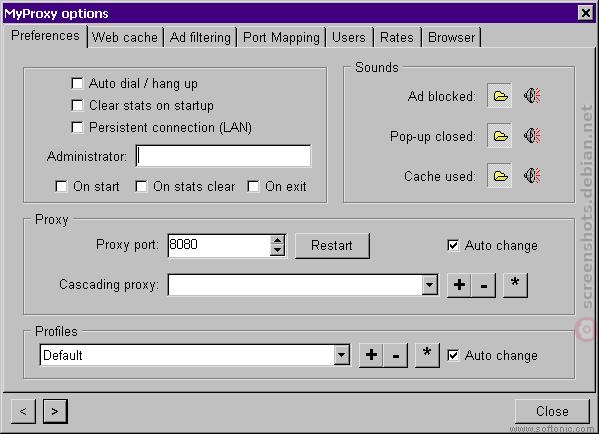
Task: Play the Cache used sound
Action: point(532,176)
